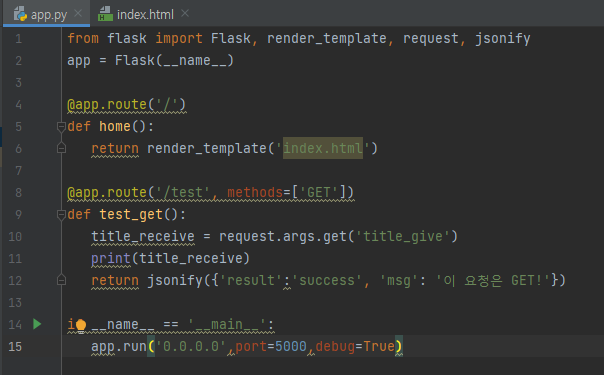604x375 pixels.
Task: Click the HTML file icon on index.html tab
Action: [x=105, y=14]
